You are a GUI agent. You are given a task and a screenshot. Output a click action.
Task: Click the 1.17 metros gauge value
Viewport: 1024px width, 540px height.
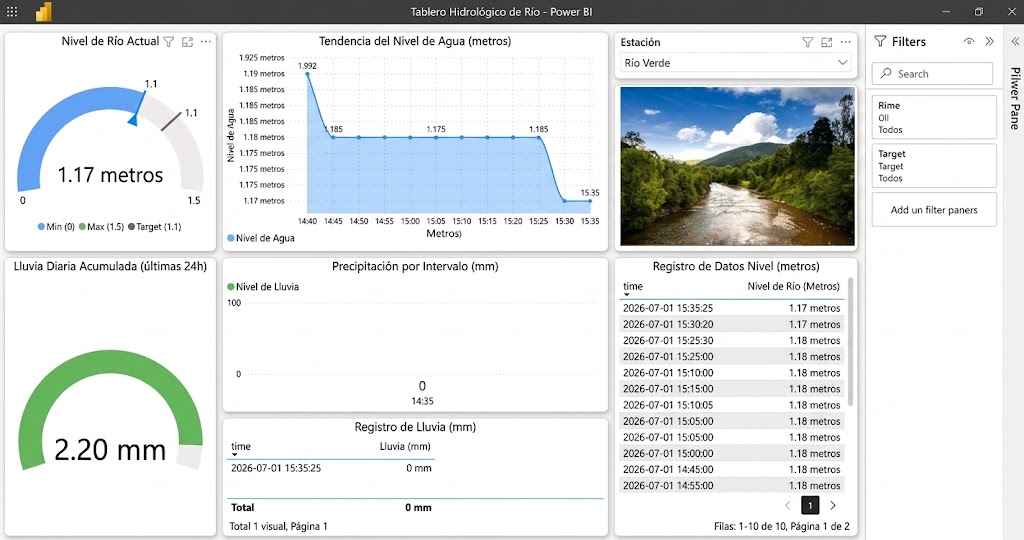(x=110, y=175)
